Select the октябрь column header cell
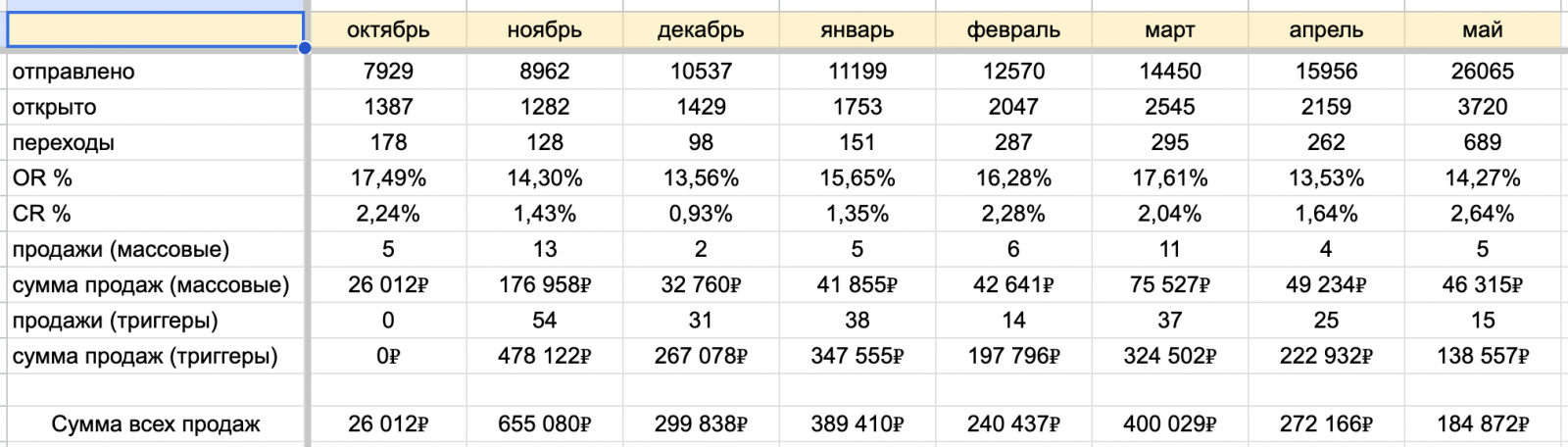The width and height of the screenshot is (1568, 447). 388,30
